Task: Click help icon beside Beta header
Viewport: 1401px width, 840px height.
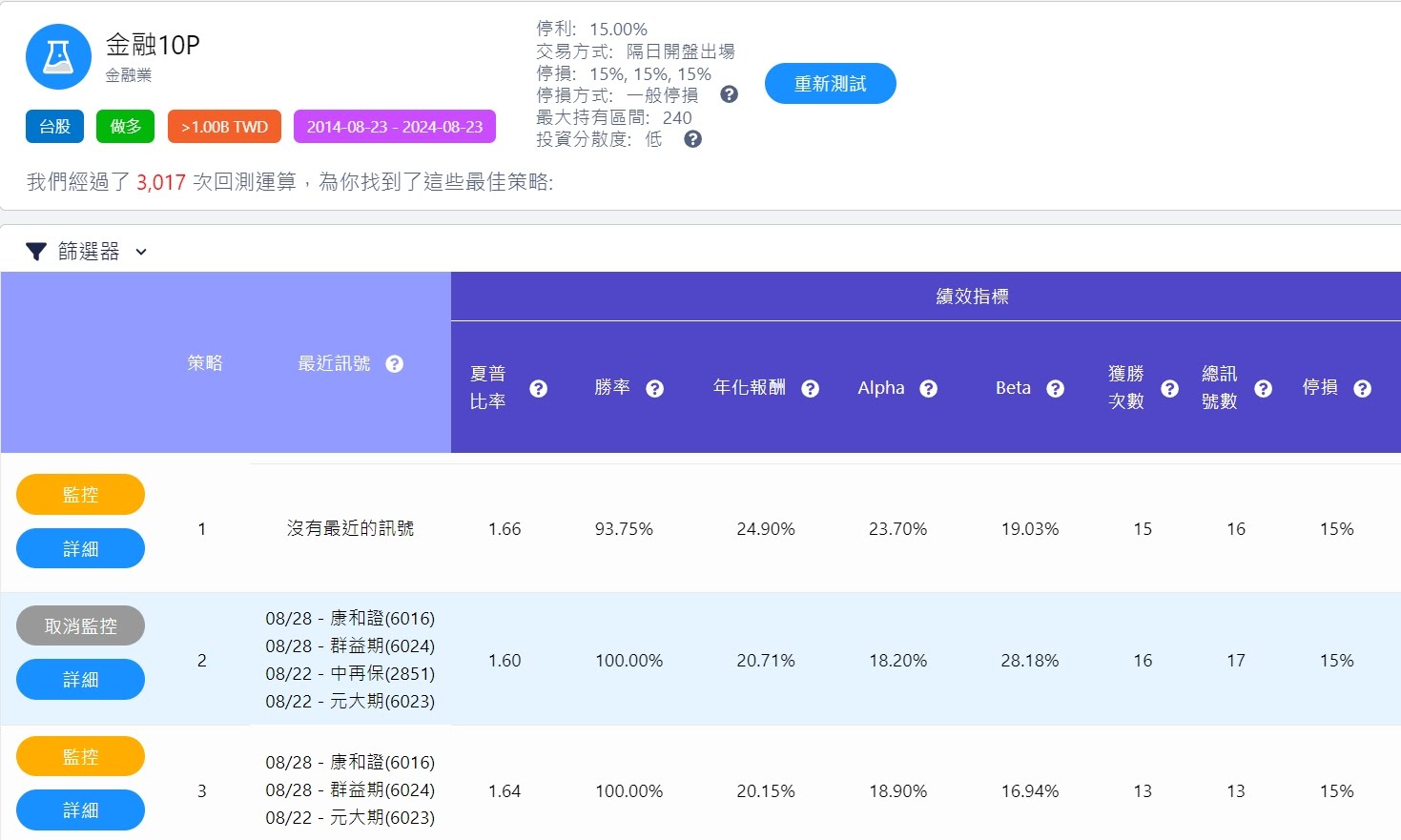Action: pos(1055,389)
